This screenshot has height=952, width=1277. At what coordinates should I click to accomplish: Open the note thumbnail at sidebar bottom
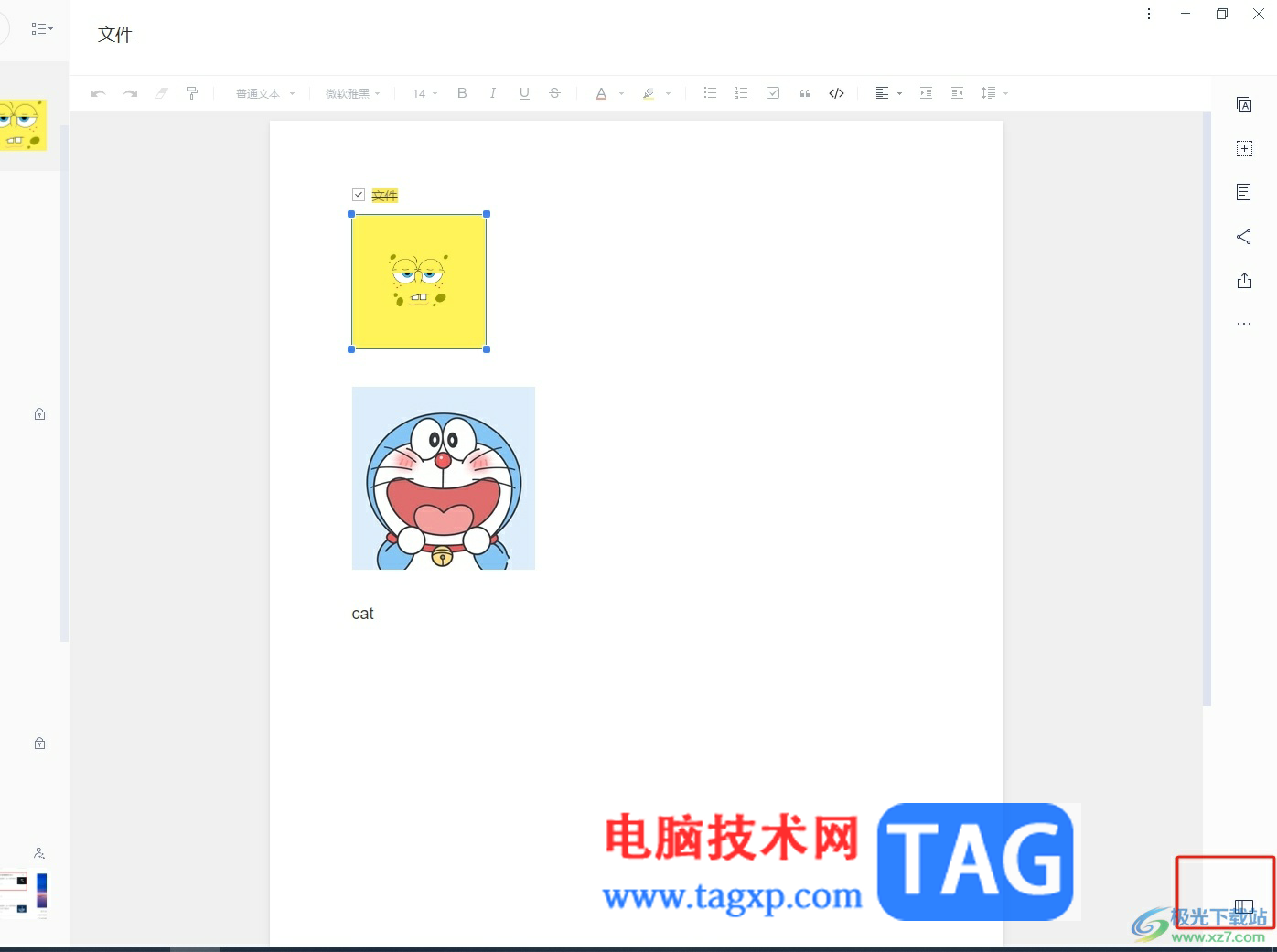[x=24, y=894]
